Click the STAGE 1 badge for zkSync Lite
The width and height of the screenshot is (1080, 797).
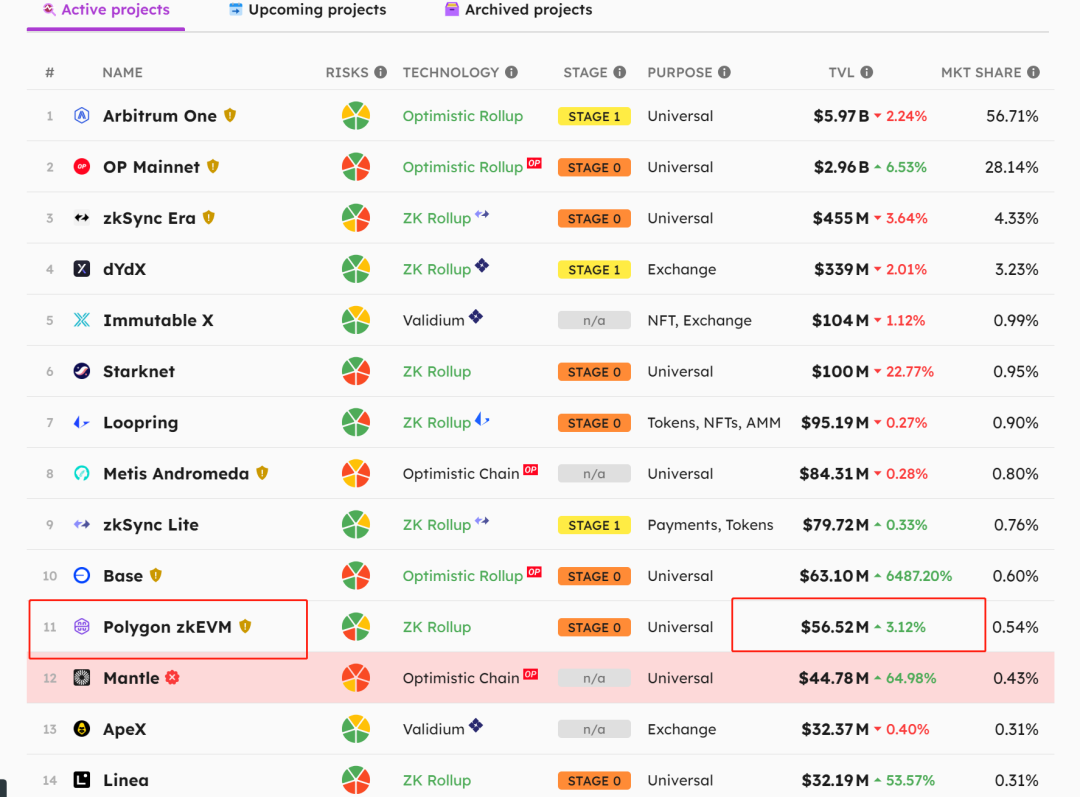[594, 525]
